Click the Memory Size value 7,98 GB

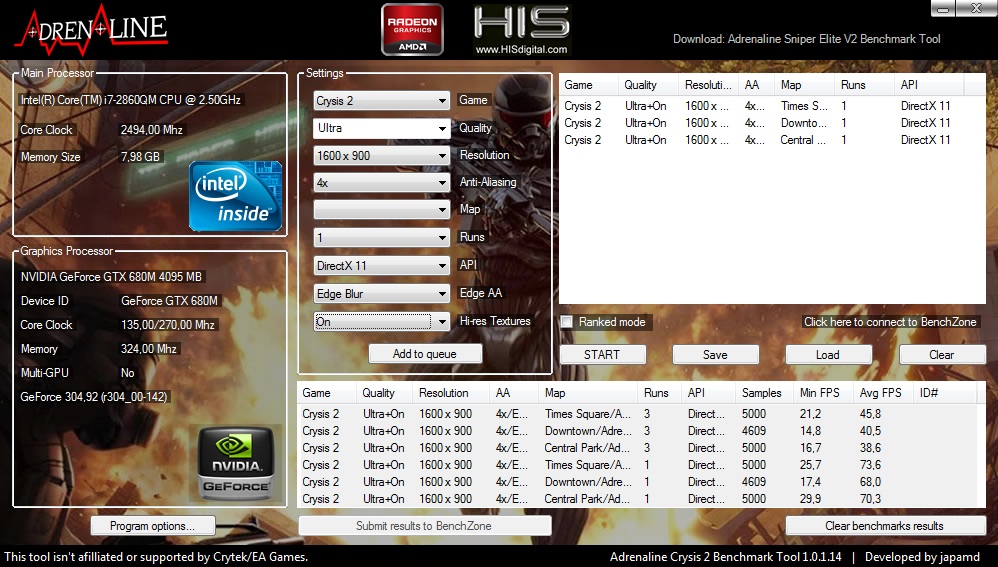[141, 157]
